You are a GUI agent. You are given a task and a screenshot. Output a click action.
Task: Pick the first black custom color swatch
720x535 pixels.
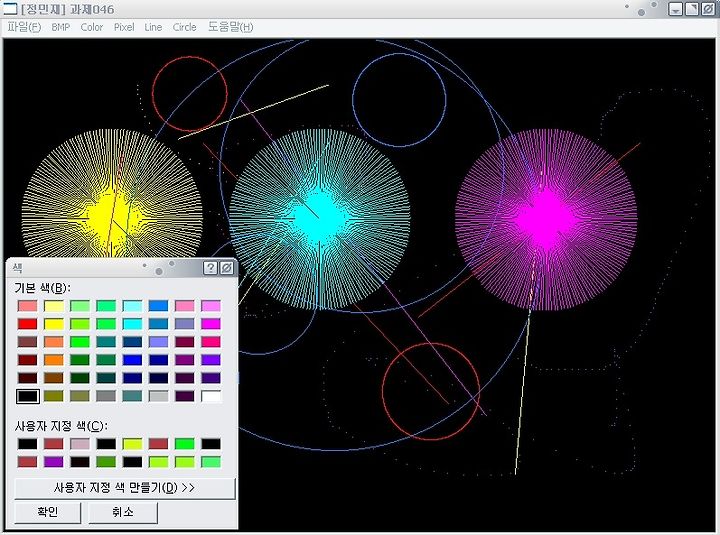(x=28, y=444)
